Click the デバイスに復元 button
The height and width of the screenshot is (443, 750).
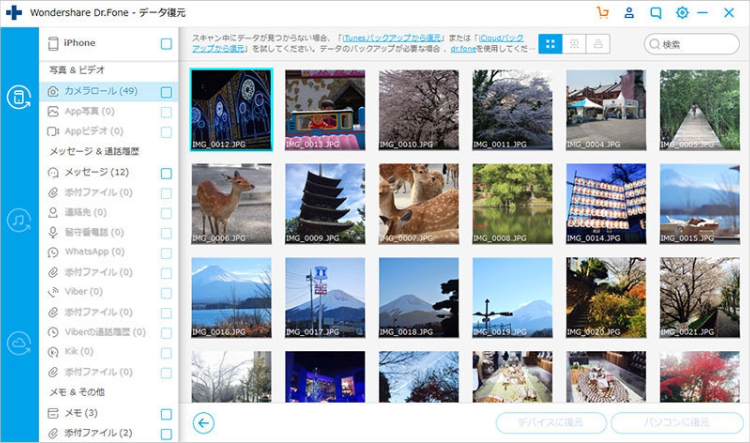(551, 423)
